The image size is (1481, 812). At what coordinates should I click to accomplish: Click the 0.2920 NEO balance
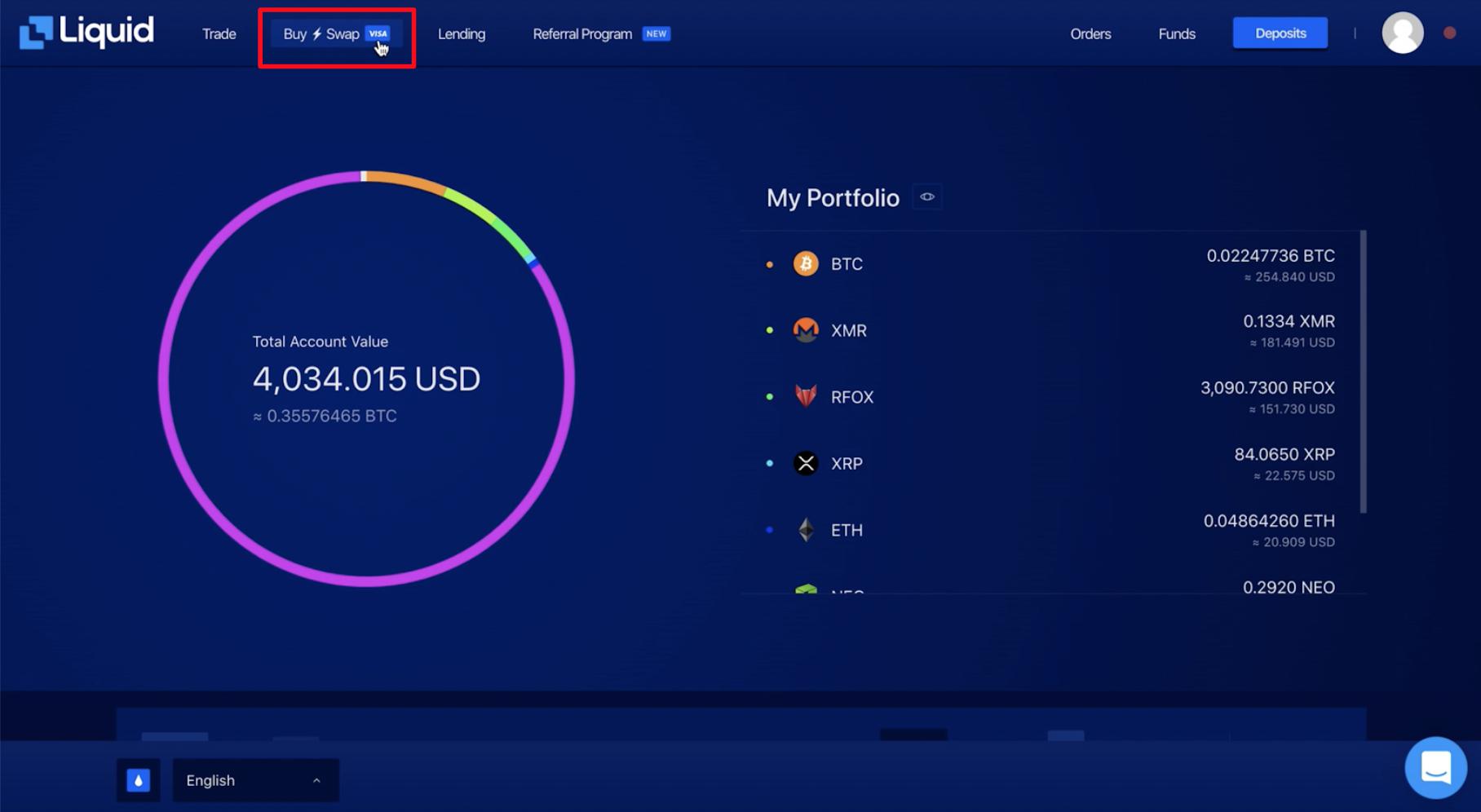click(x=1289, y=587)
